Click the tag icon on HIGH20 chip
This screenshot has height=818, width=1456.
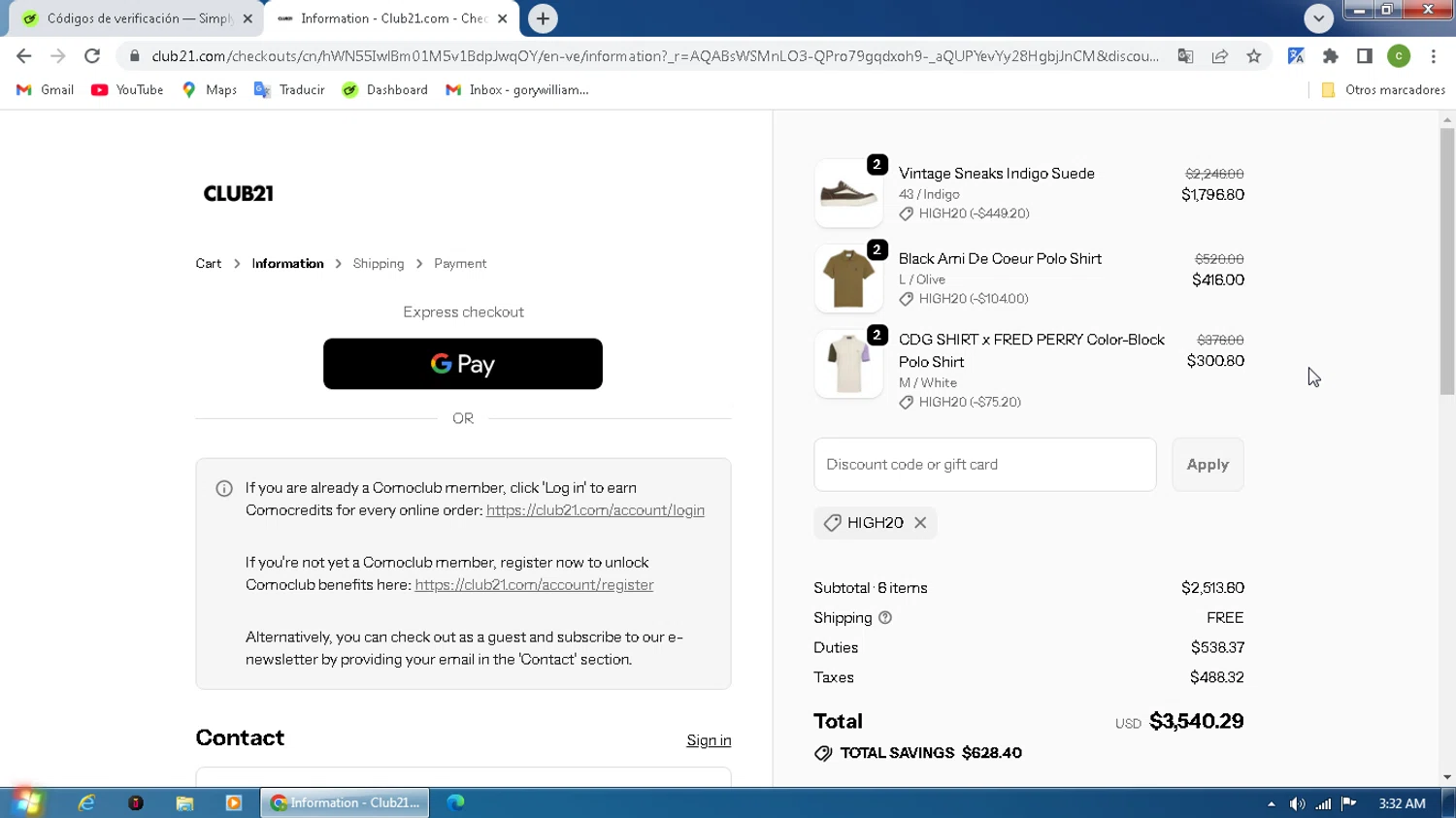pyautogui.click(x=832, y=523)
